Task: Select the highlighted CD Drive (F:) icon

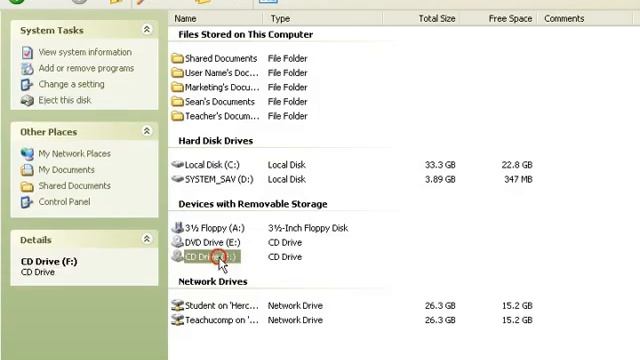Action: point(177,256)
